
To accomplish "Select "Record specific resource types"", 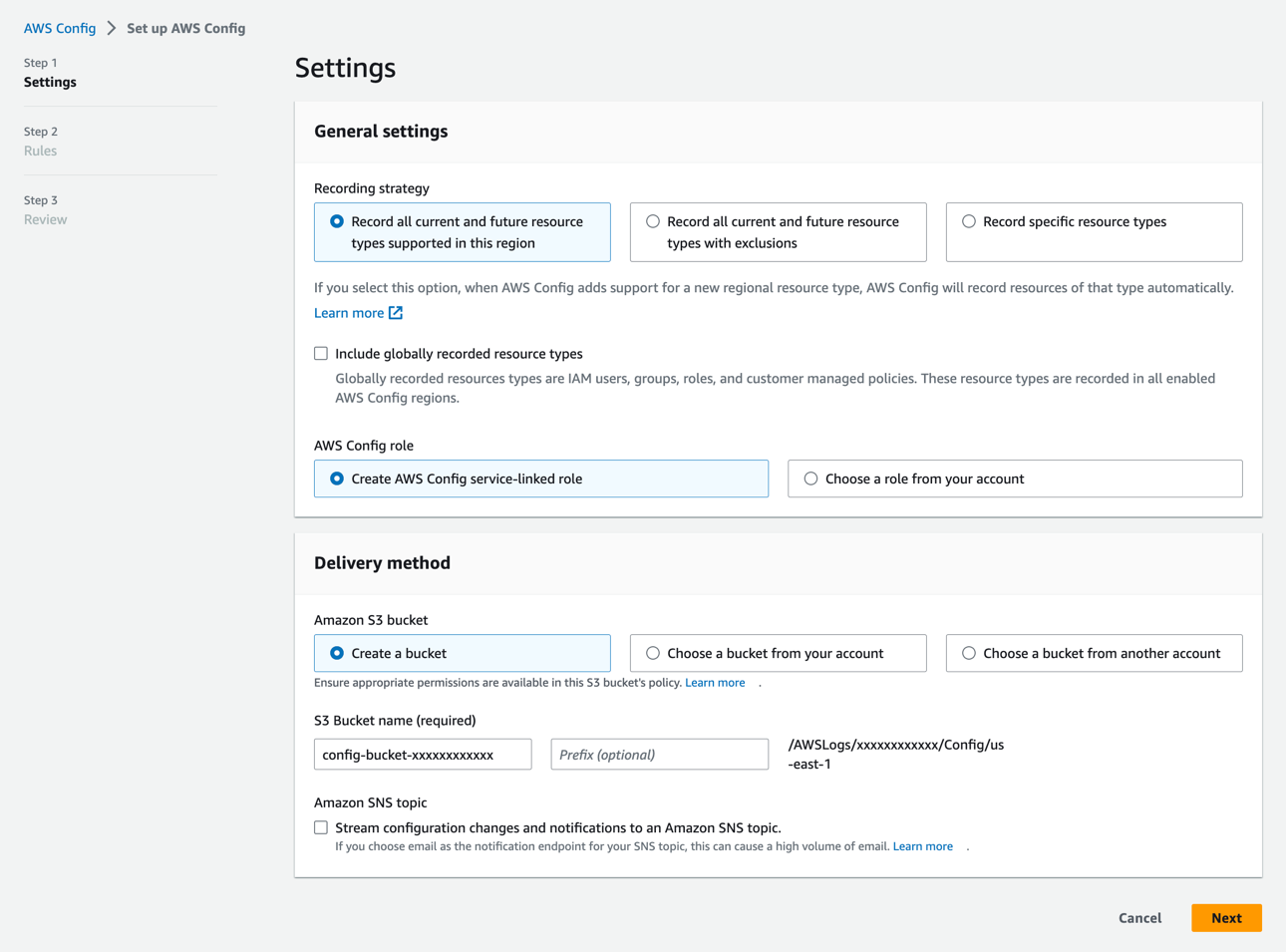I will coord(969,221).
